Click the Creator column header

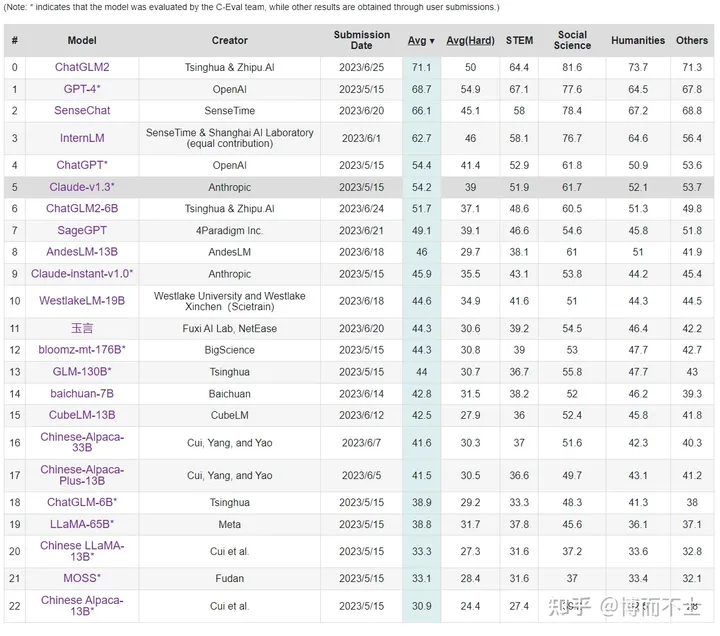[230, 40]
